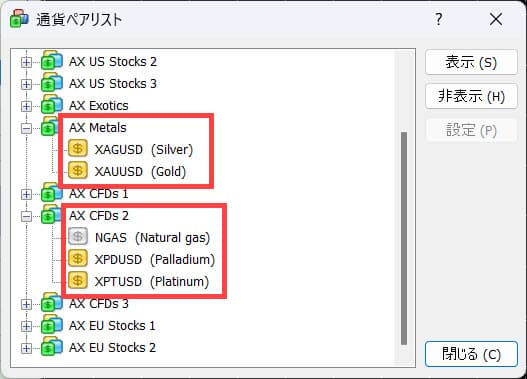The width and height of the screenshot is (527, 379).
Task: Click the 閉じる (C) close button
Action: point(471,354)
